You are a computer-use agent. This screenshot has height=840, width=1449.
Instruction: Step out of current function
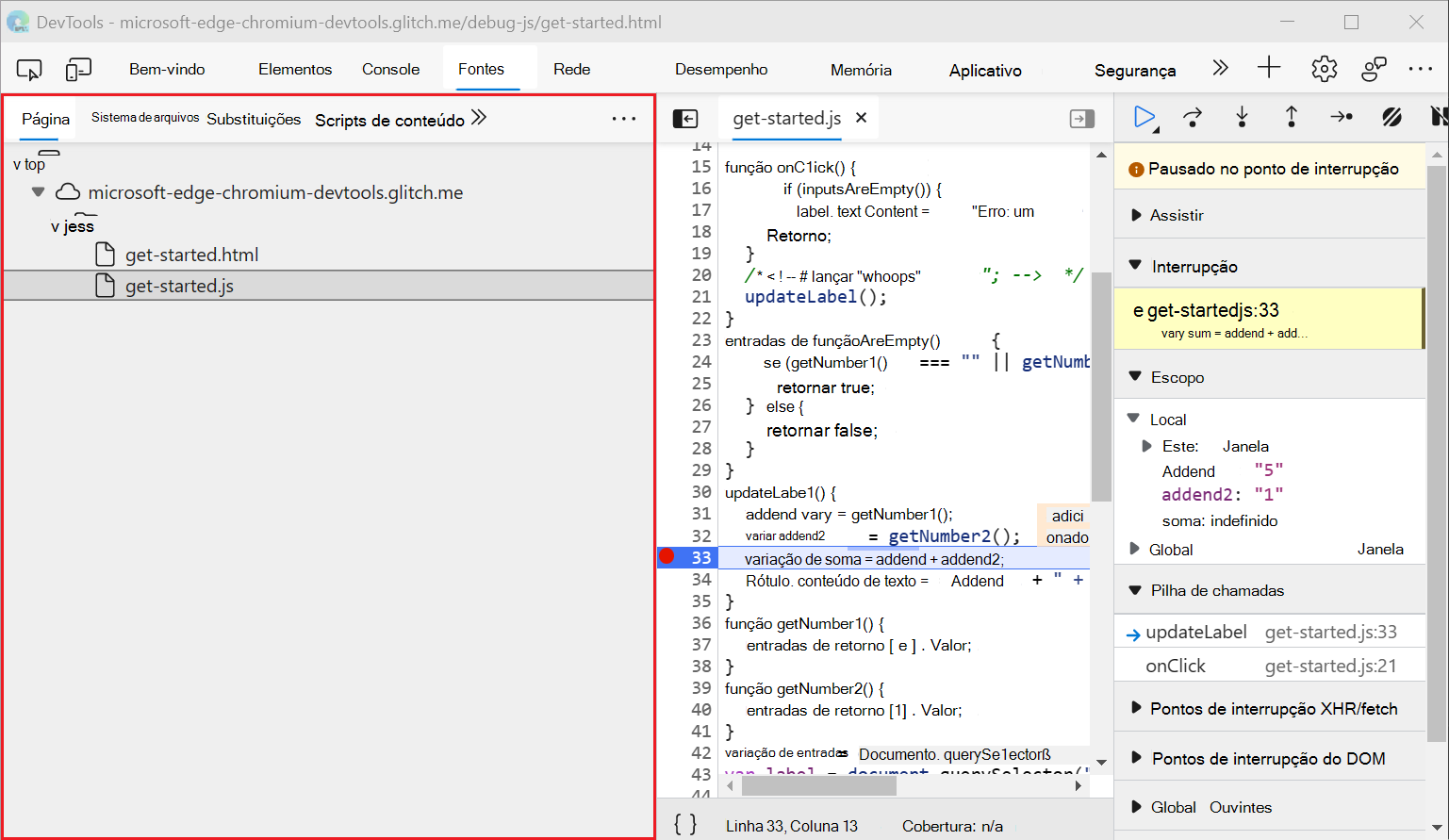(x=1292, y=117)
